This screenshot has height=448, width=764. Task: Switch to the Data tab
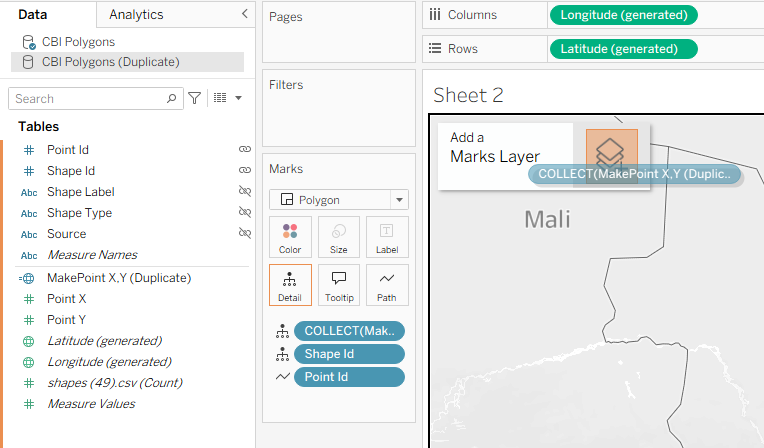[33, 15]
